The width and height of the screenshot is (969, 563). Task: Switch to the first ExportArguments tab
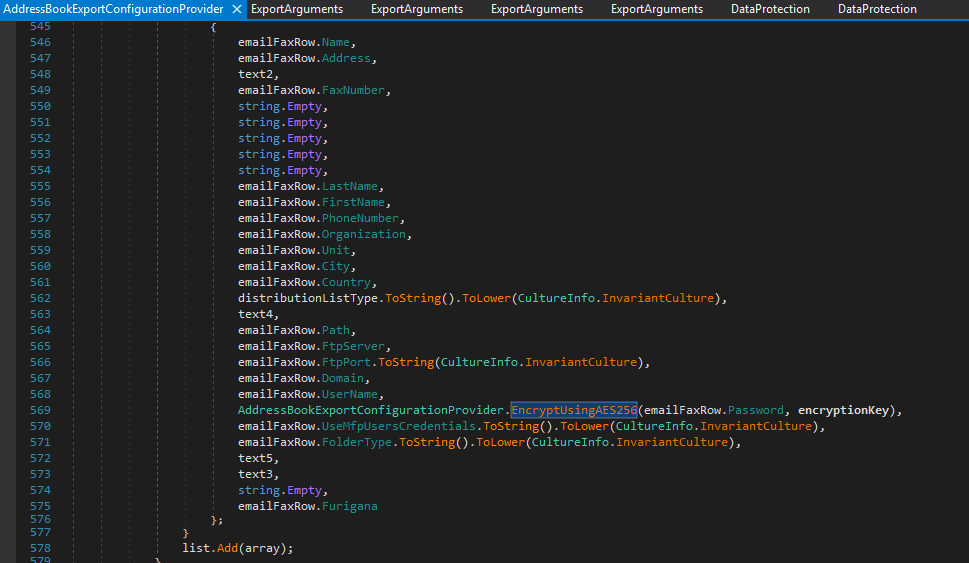pyautogui.click(x=297, y=9)
